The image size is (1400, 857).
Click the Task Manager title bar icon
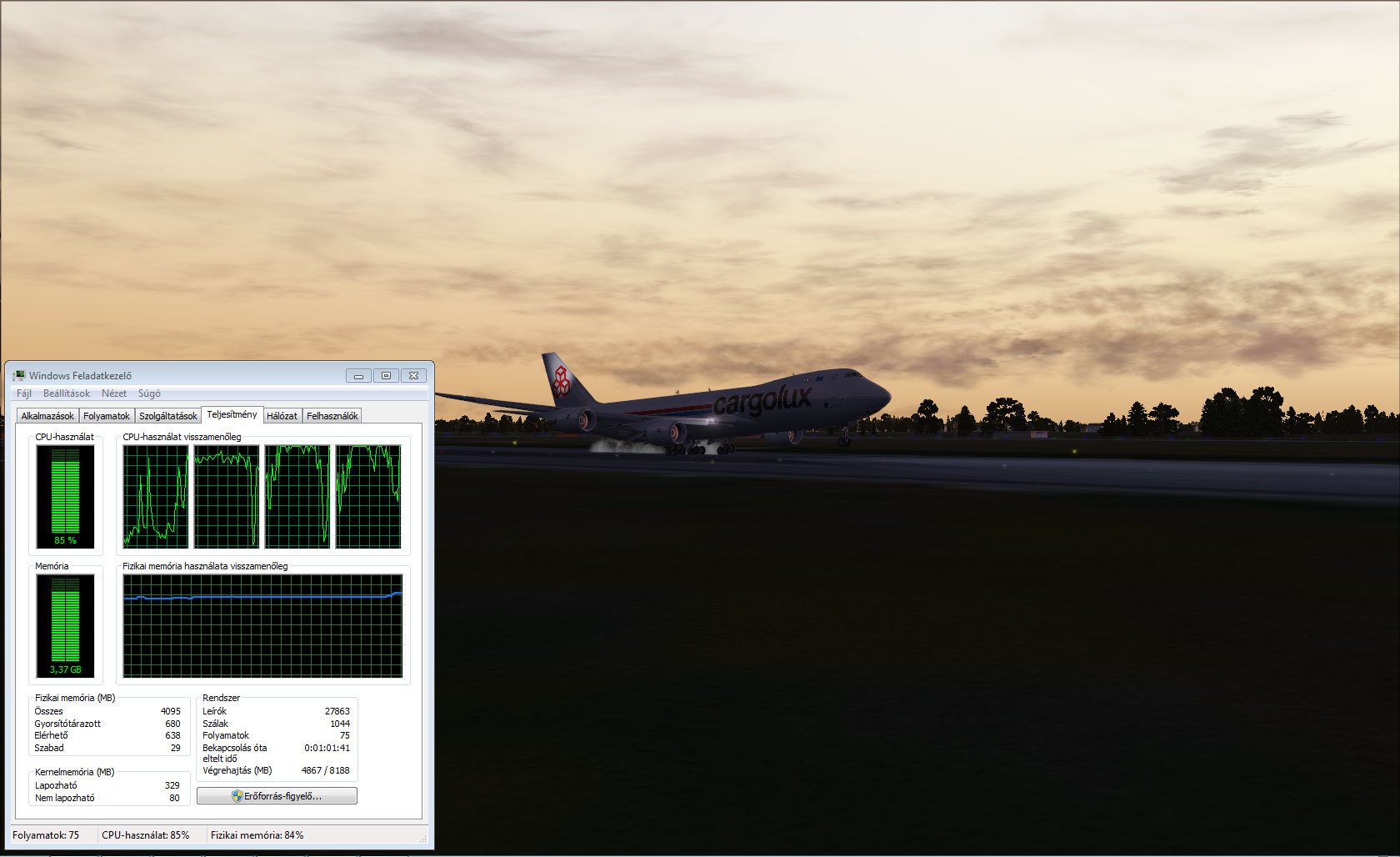pyautogui.click(x=19, y=376)
